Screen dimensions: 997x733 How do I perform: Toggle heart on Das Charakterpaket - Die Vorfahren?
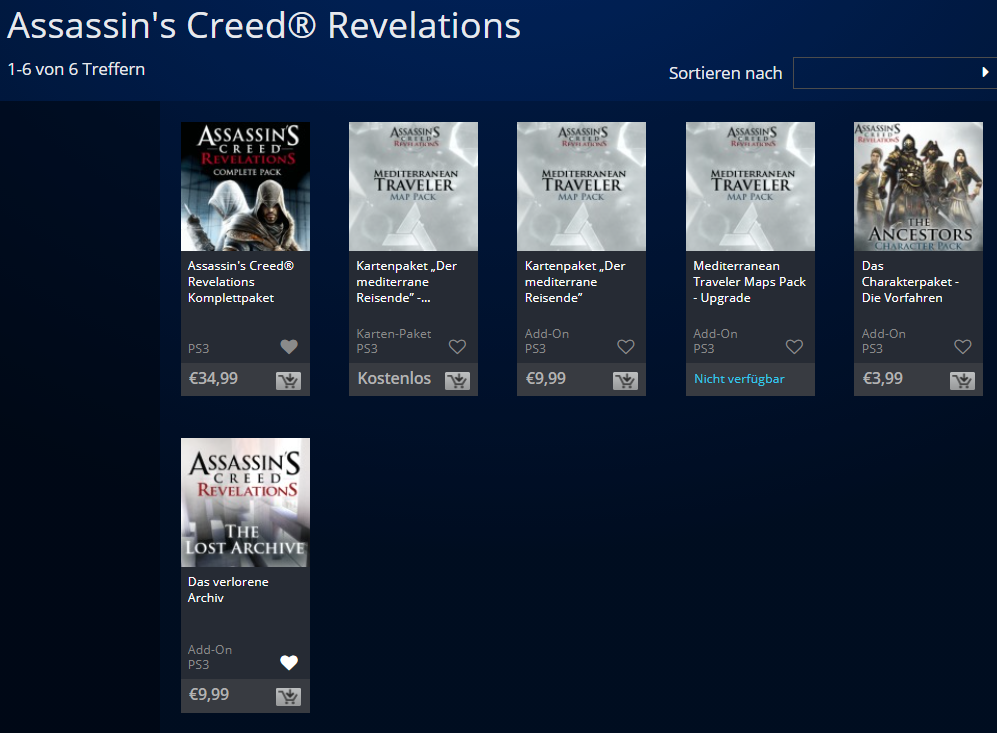tap(963, 347)
